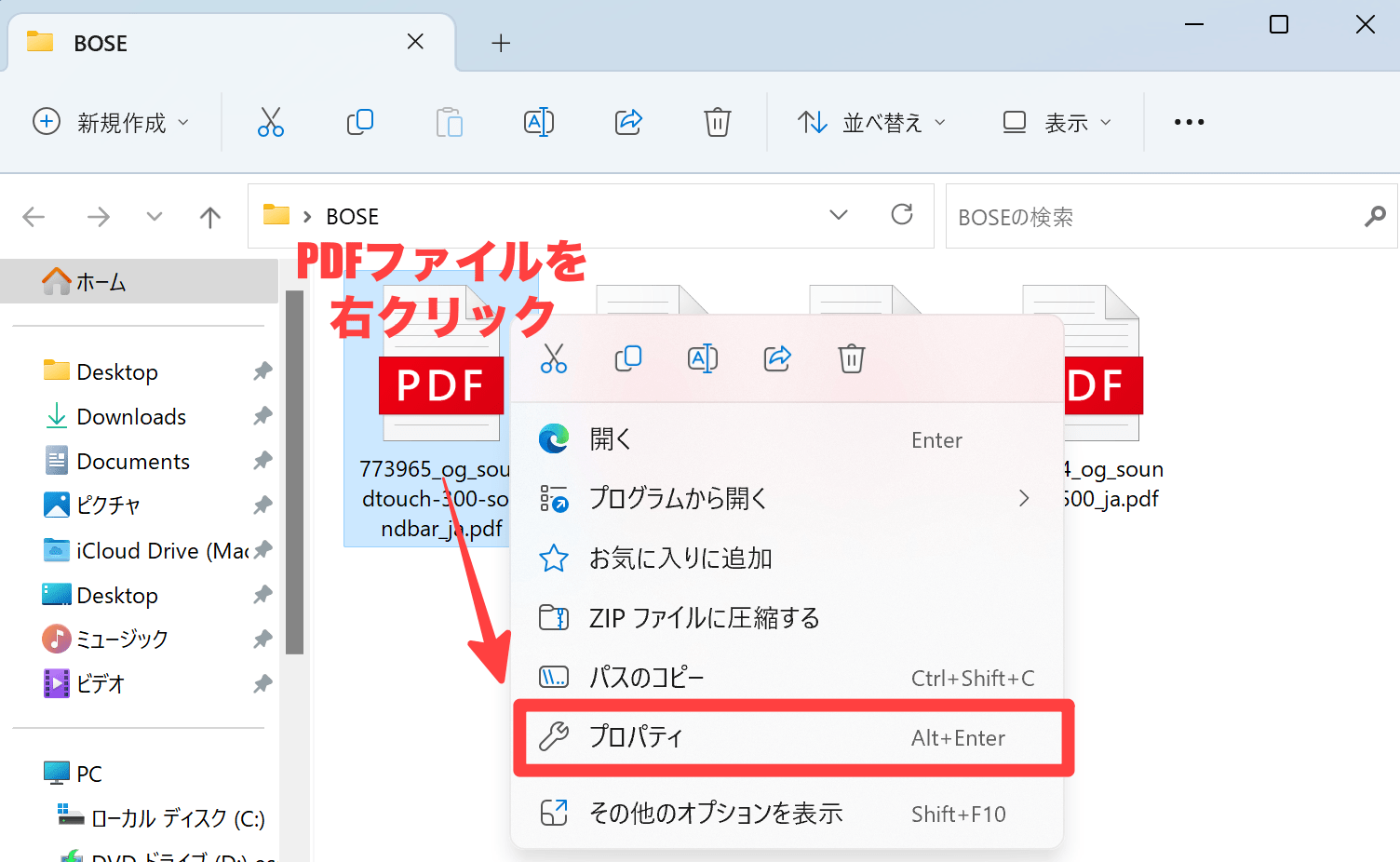Click the delete icon in the context menu
Viewport: 1400px width, 862px height.
[851, 358]
